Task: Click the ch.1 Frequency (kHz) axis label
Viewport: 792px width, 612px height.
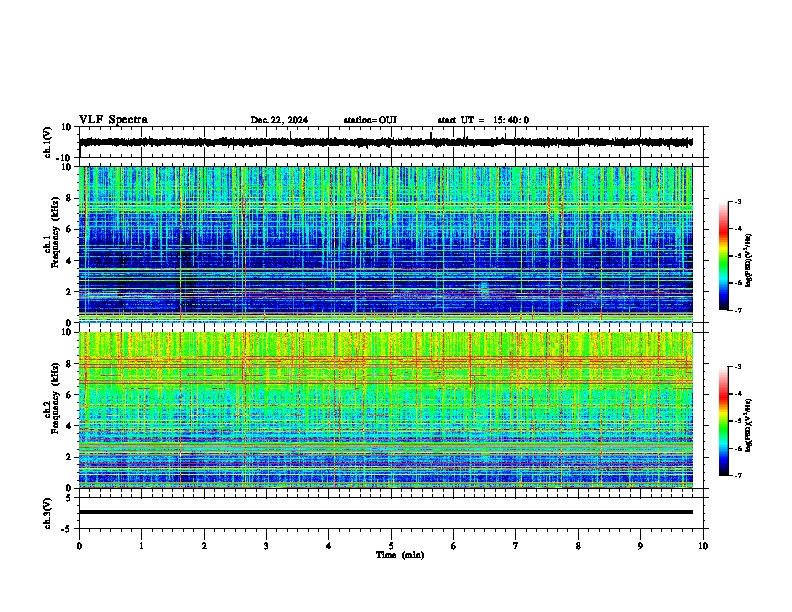Action: click(x=55, y=233)
